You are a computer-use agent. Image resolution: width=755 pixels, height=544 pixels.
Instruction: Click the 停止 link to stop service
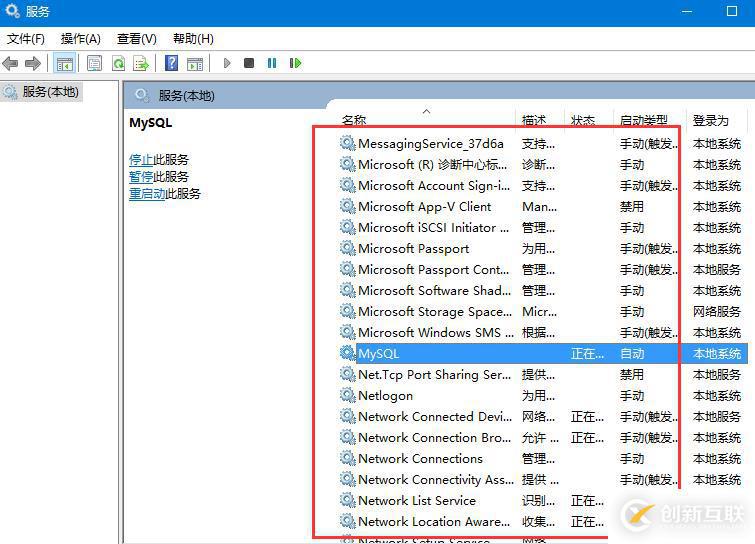pyautogui.click(x=141, y=159)
